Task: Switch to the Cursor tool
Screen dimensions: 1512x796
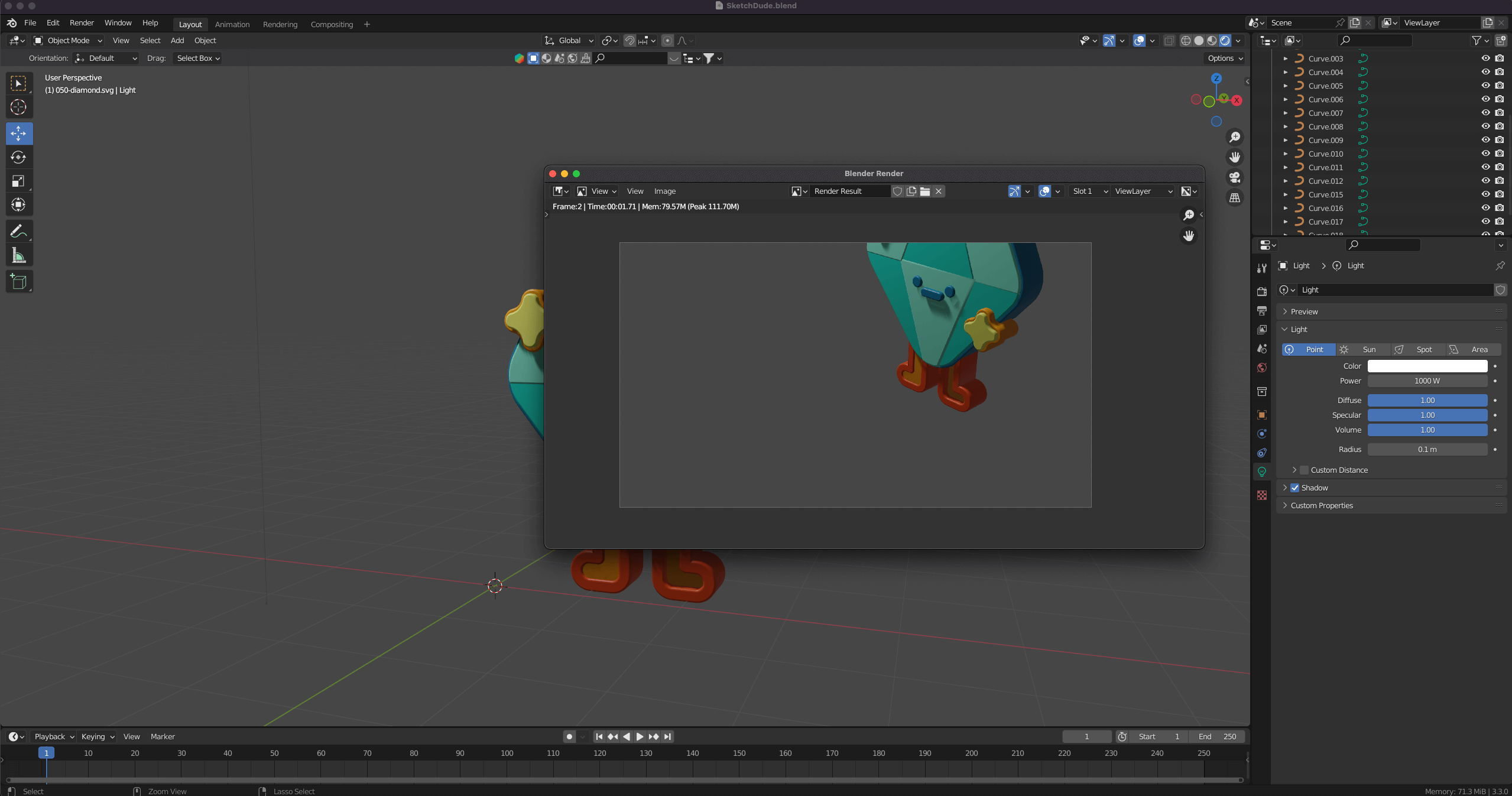Action: point(19,107)
